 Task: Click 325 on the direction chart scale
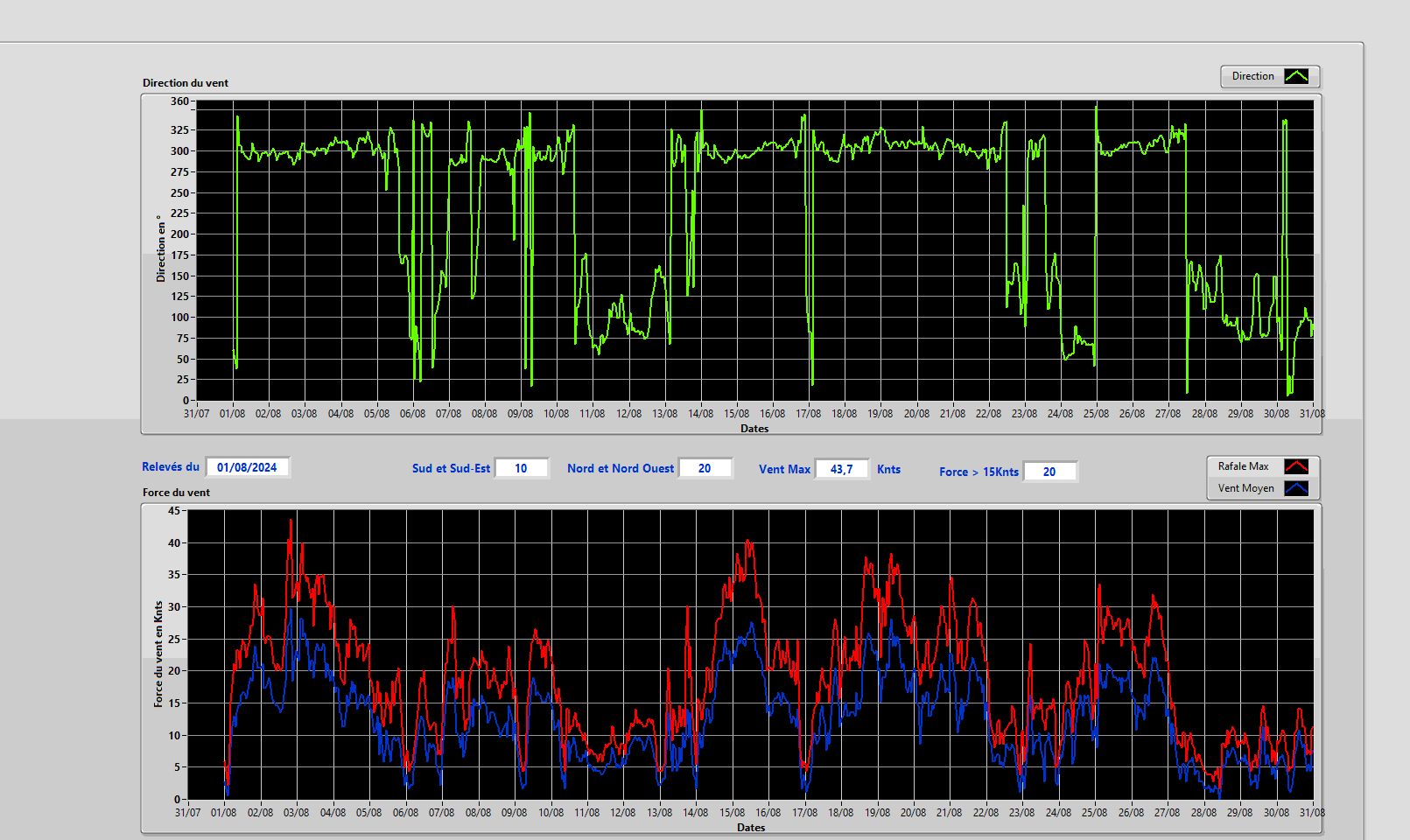[179, 129]
